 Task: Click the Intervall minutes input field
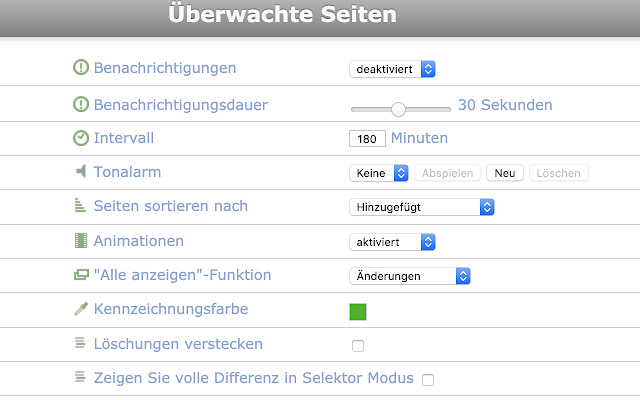click(x=368, y=139)
